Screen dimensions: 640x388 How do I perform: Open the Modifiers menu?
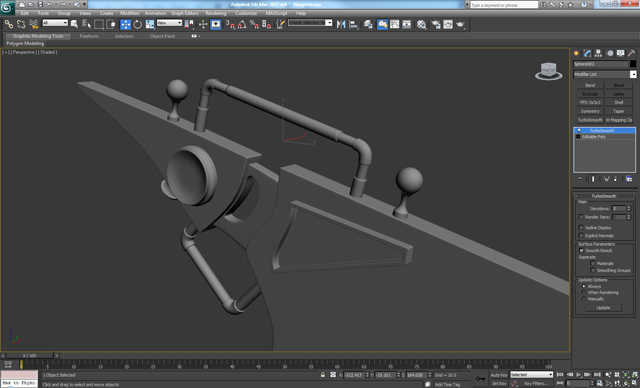coord(130,13)
